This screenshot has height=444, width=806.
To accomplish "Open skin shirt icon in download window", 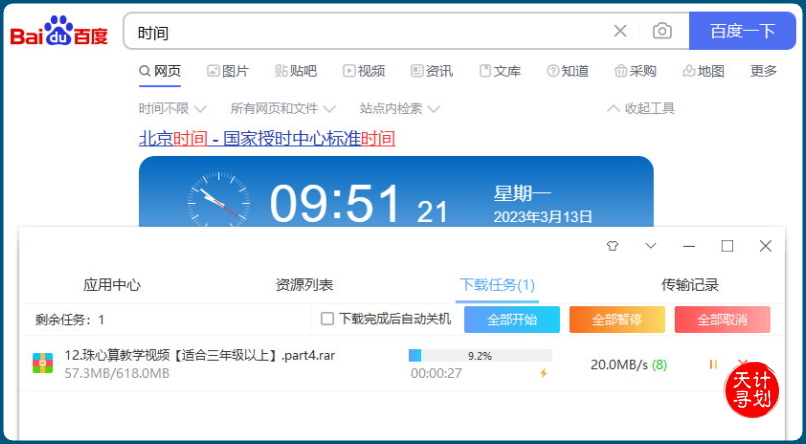I will tap(612, 246).
